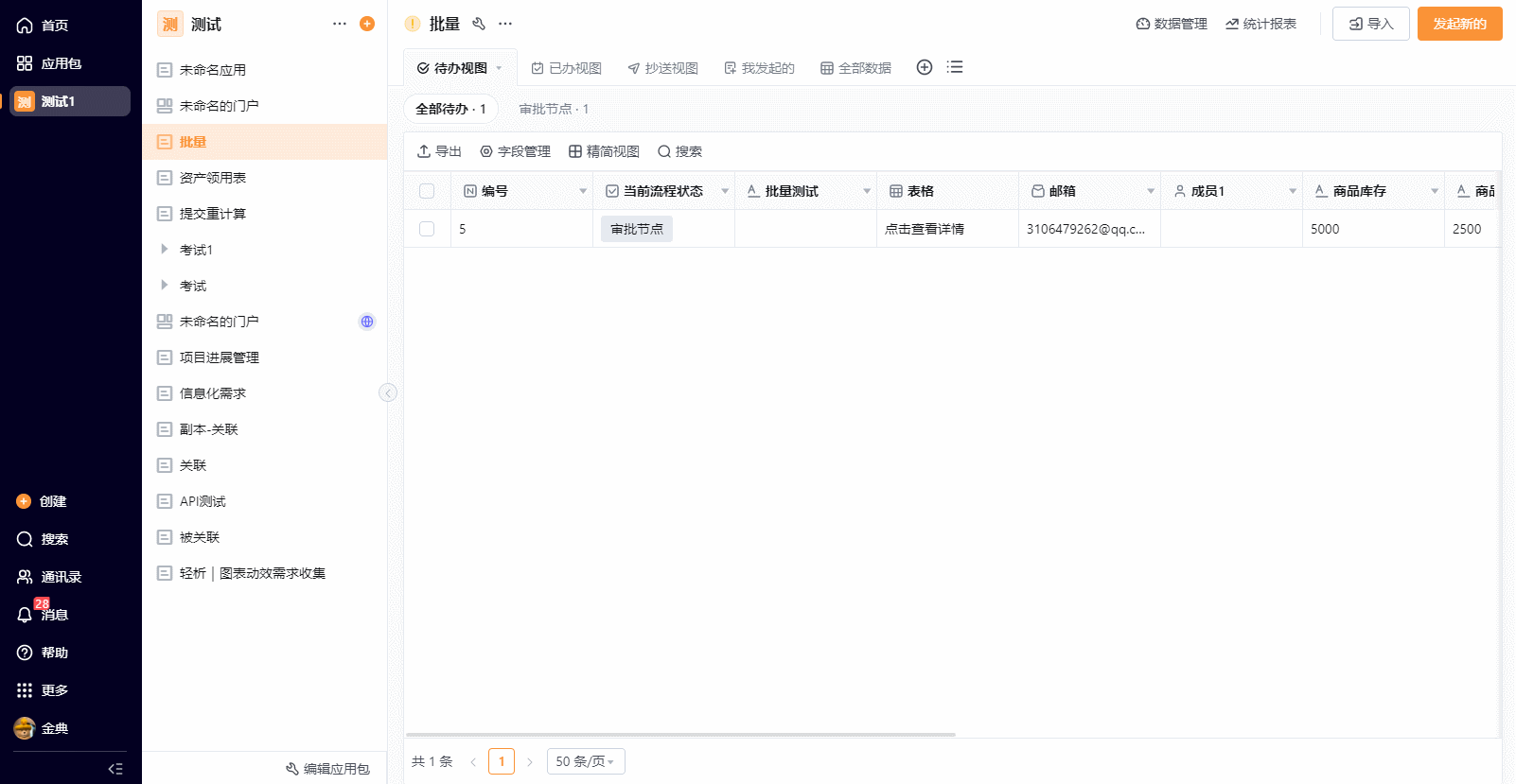Open the 金典 user profile avatar
1516x784 pixels.
coord(25,728)
